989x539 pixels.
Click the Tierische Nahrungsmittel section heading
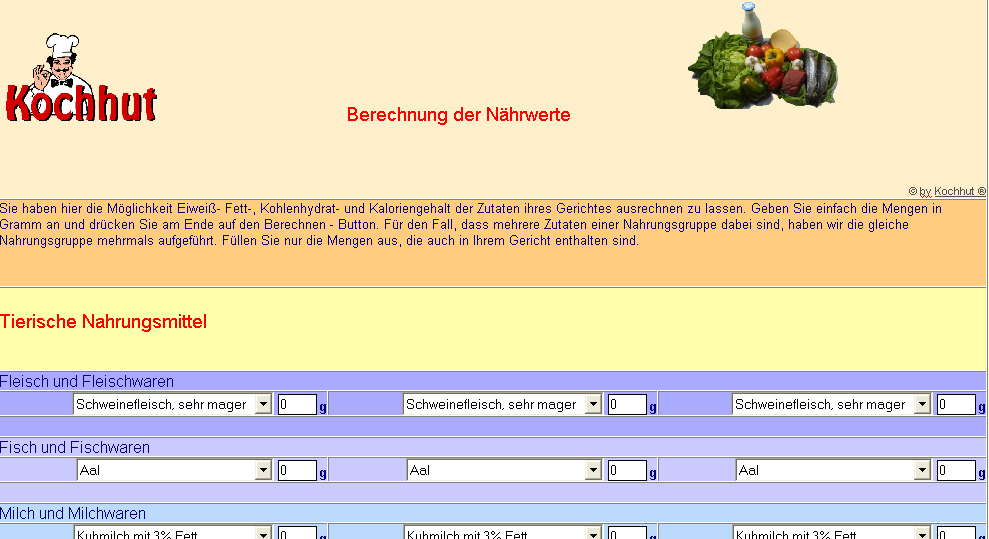pyautogui.click(x=103, y=322)
